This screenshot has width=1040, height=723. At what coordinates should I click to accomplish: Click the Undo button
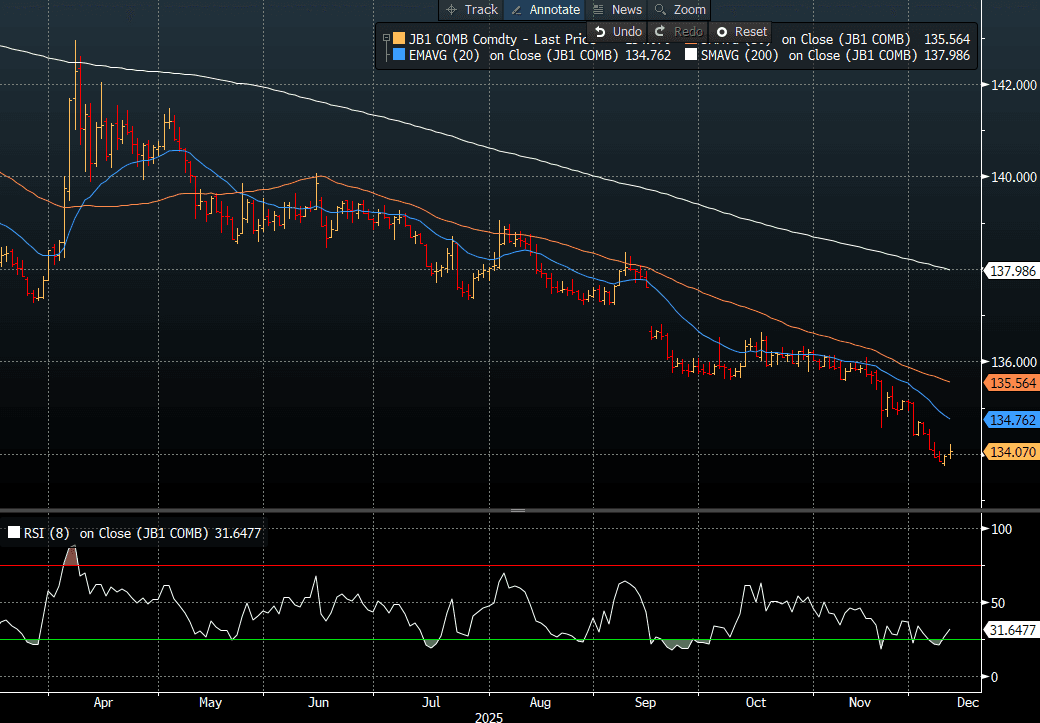coord(618,32)
